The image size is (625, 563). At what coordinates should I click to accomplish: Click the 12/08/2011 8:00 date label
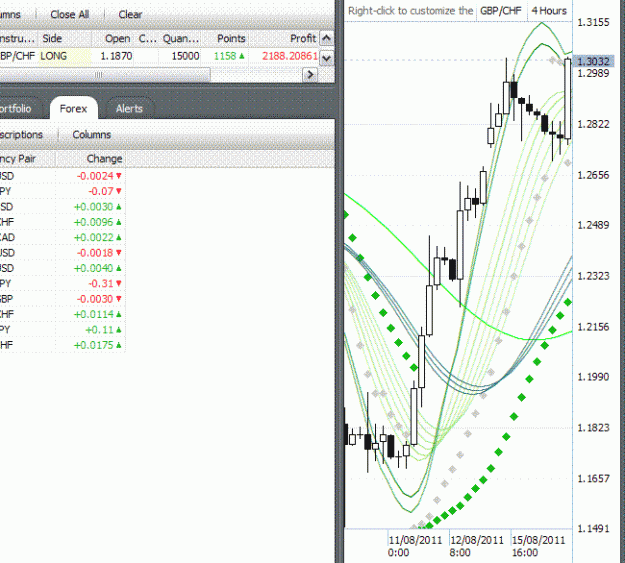[x=477, y=546]
